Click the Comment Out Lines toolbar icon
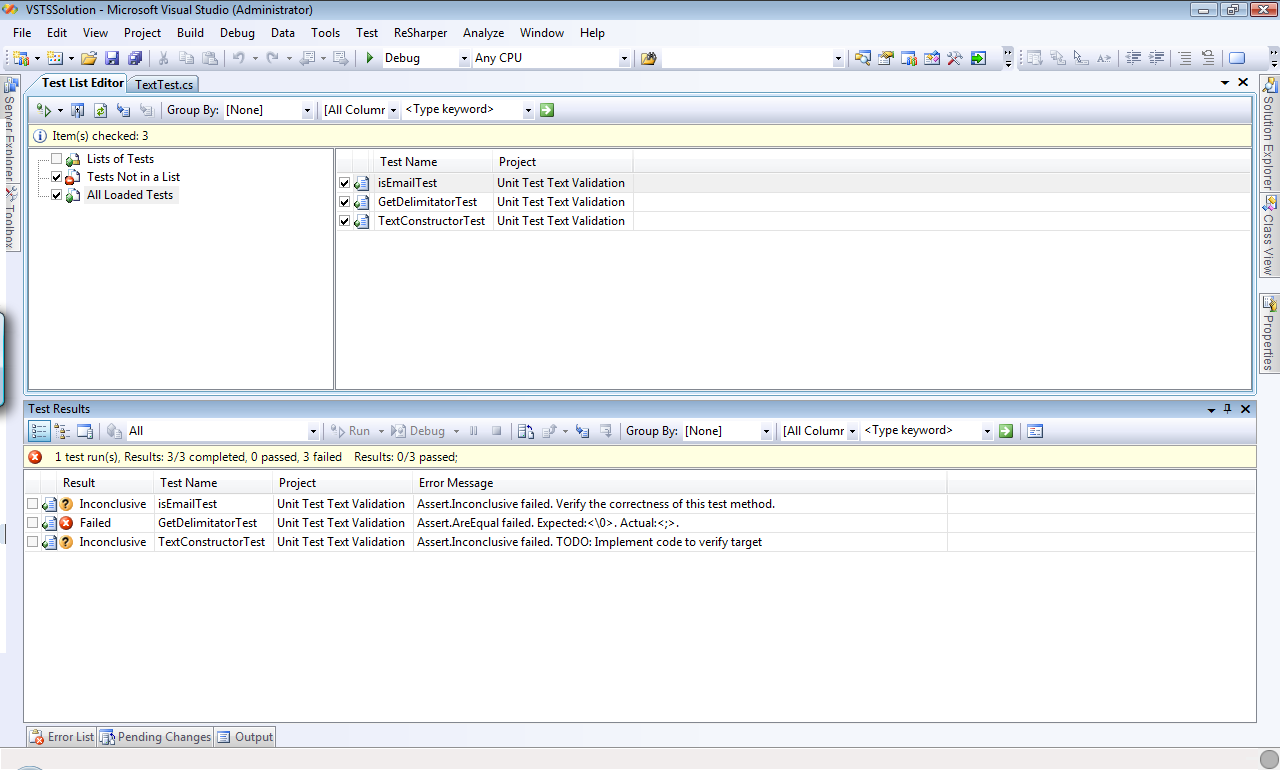 coord(1185,58)
